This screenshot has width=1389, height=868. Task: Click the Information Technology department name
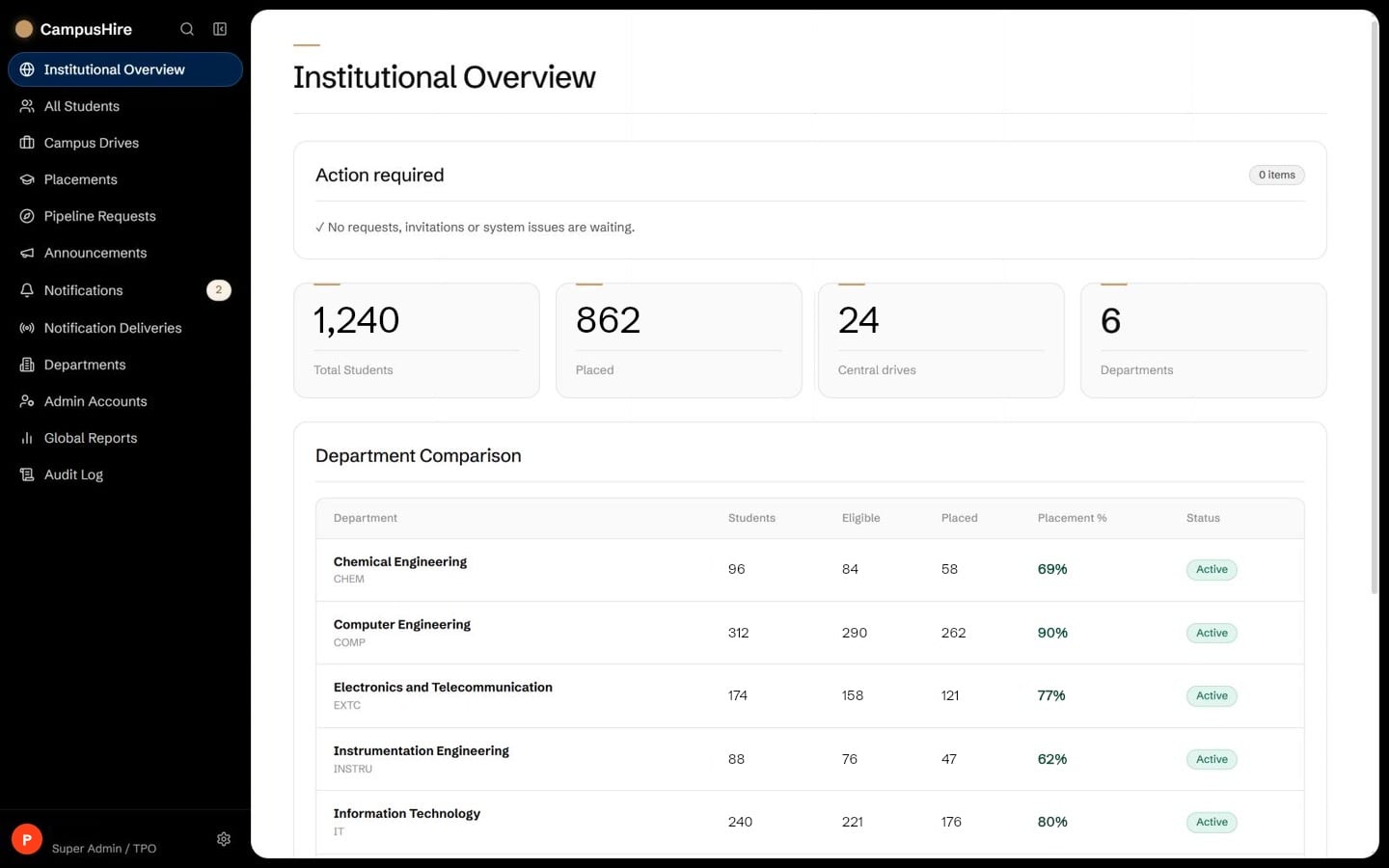pos(407,814)
